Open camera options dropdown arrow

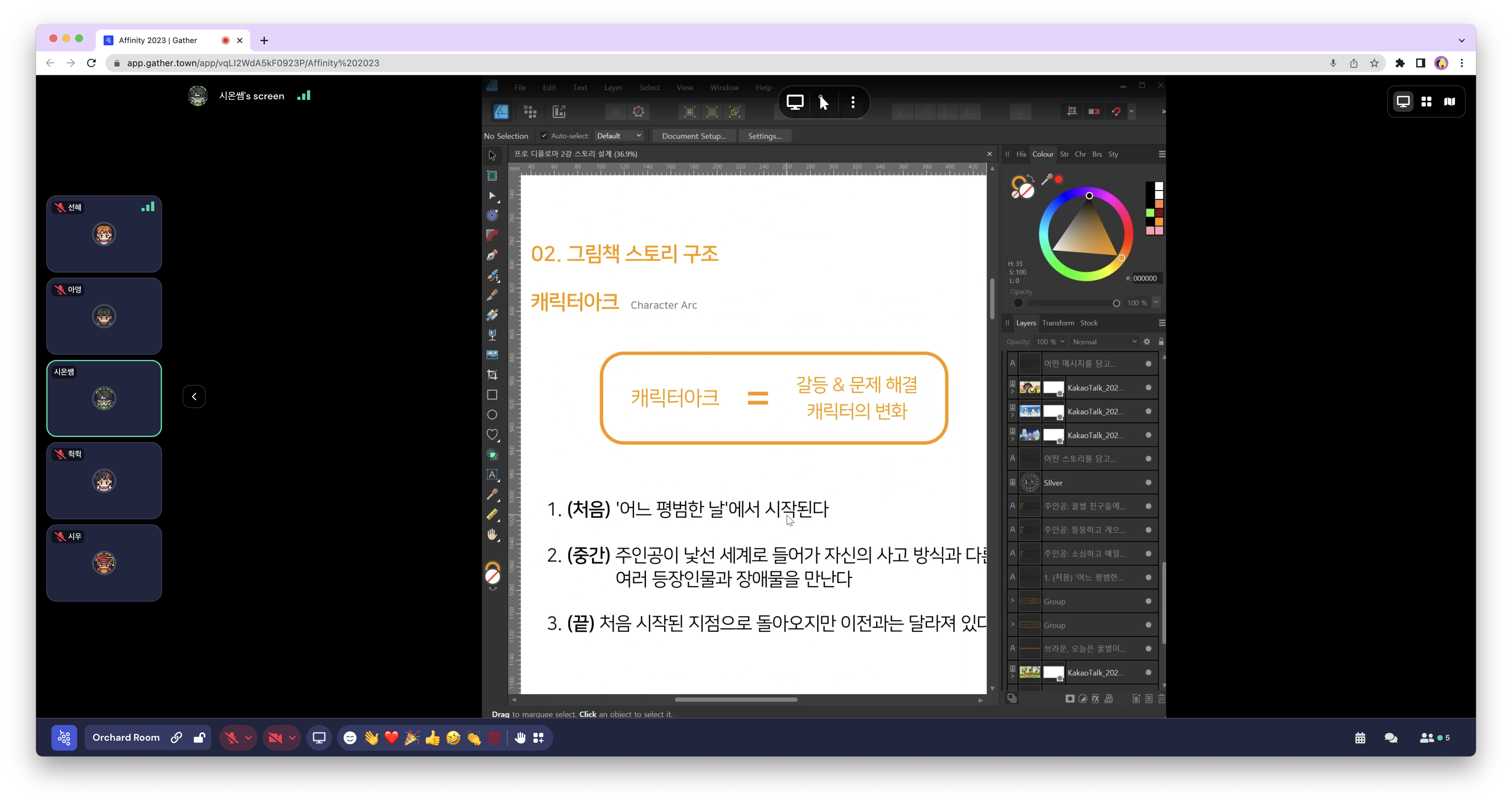(x=292, y=738)
